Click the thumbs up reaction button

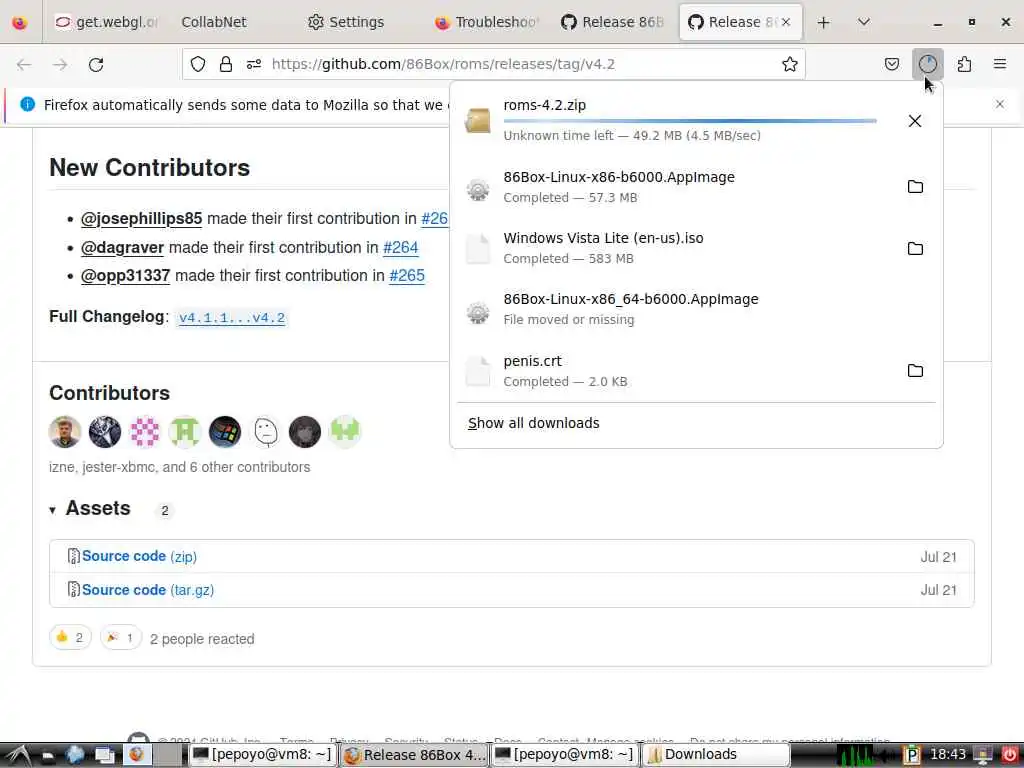[70, 637]
